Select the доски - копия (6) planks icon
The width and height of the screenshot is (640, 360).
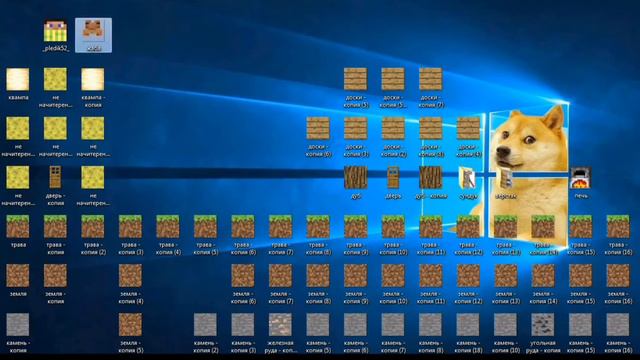318,128
